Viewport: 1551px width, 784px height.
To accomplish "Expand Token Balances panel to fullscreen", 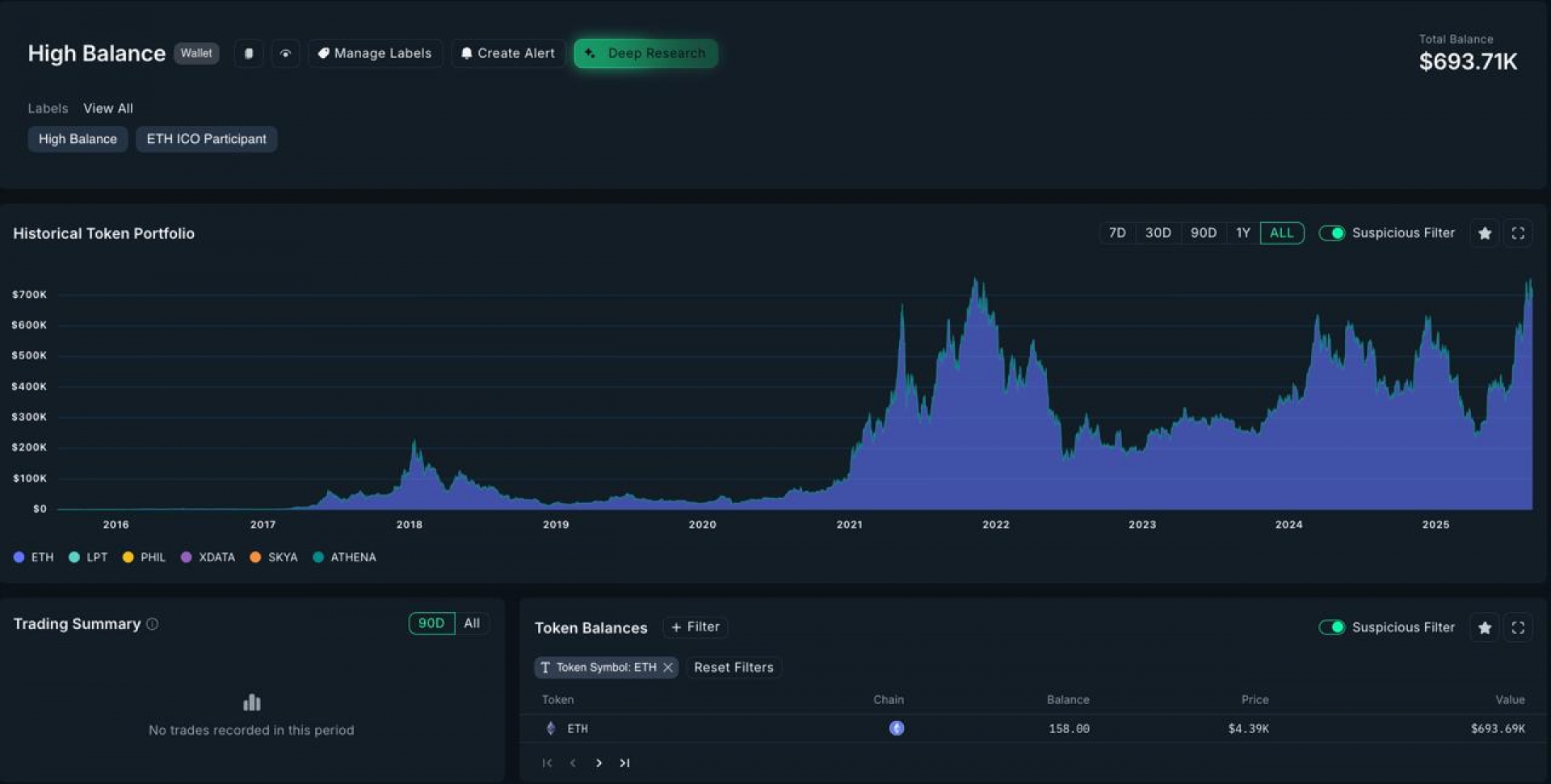I will 1518,627.
